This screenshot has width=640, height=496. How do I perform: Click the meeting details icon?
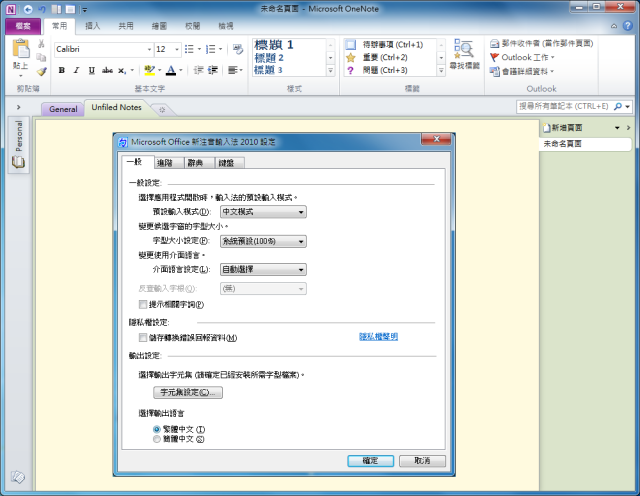coord(494,71)
